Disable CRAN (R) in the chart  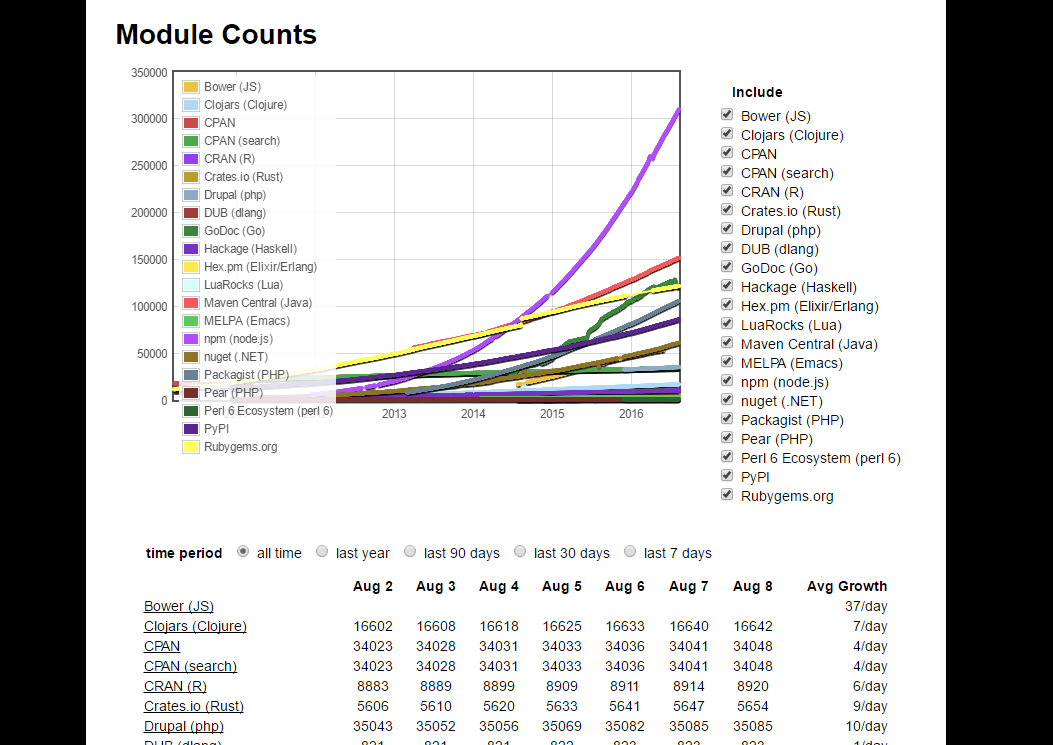point(727,190)
